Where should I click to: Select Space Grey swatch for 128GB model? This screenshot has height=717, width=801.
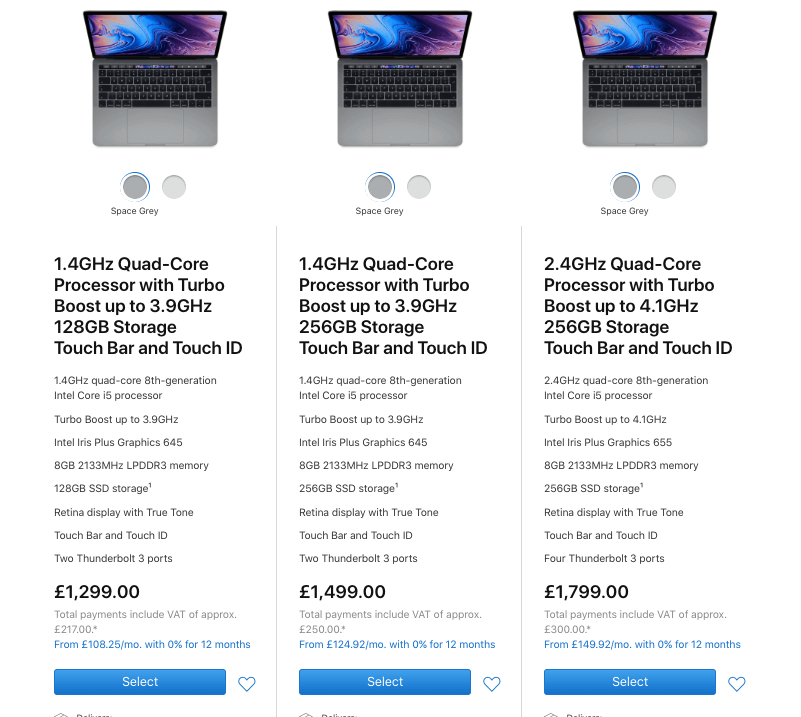[x=135, y=187]
